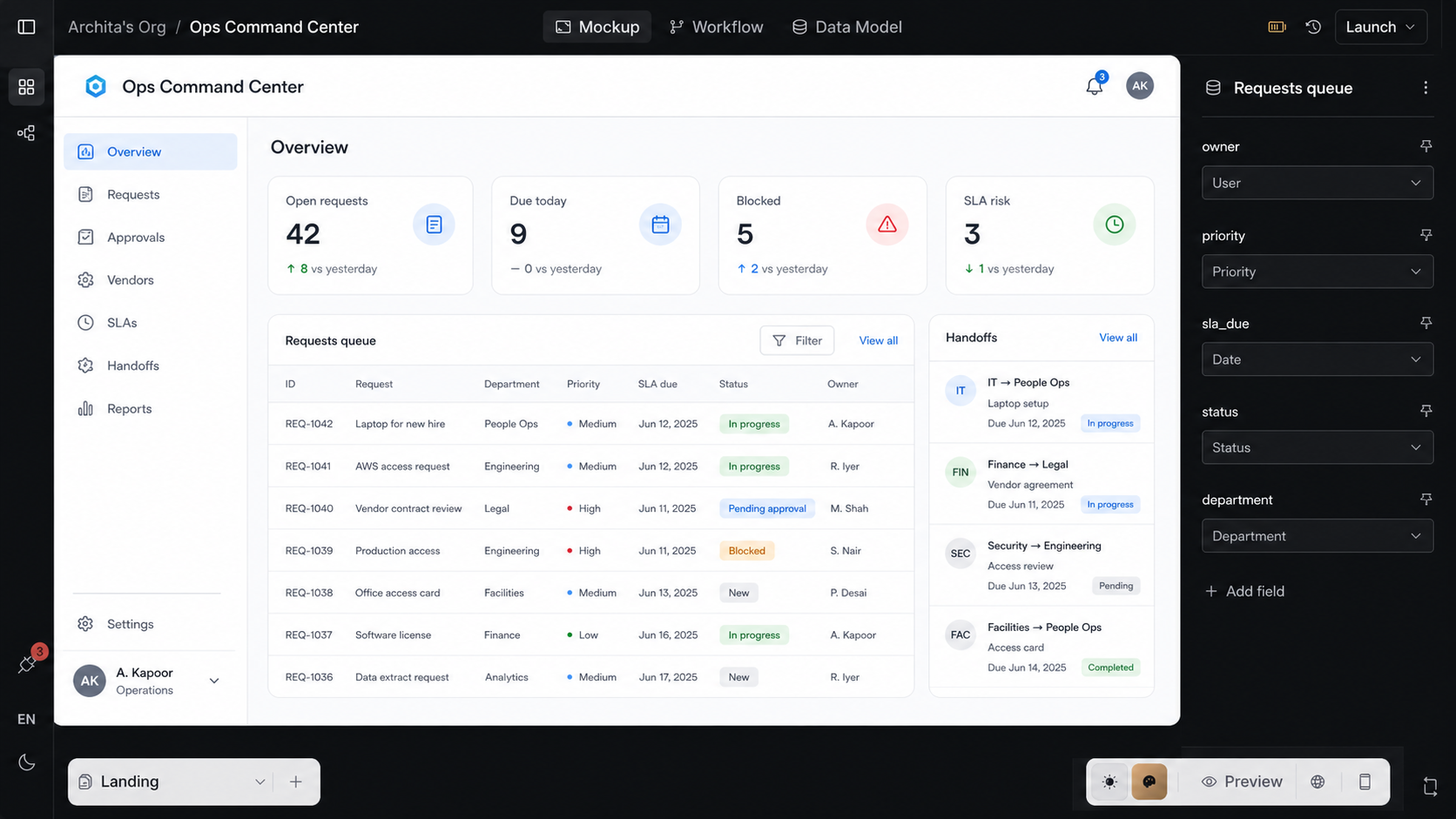
Task: Switch to the Data Model tab
Action: pos(846,27)
